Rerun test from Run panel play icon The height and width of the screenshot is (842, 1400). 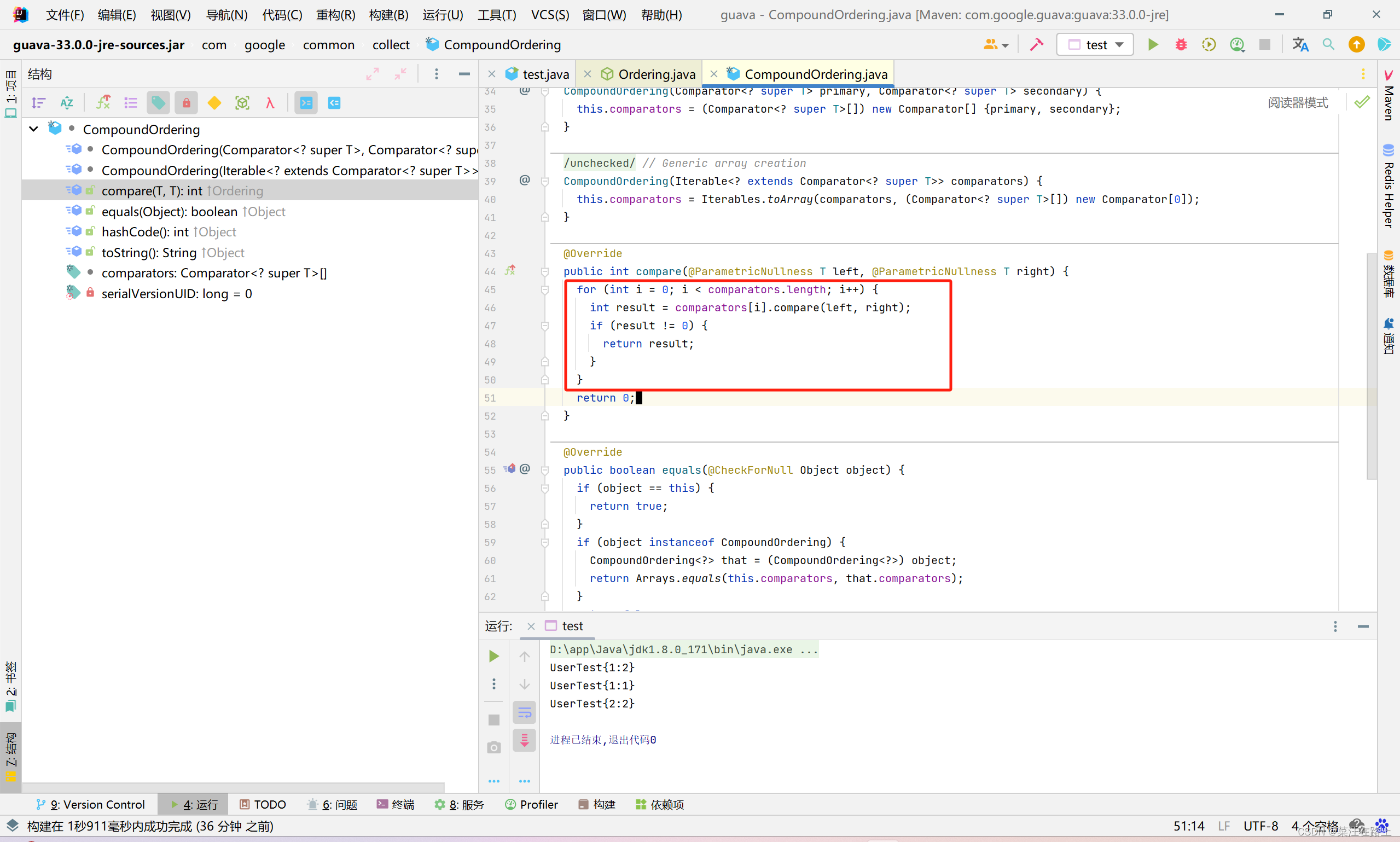click(x=493, y=657)
